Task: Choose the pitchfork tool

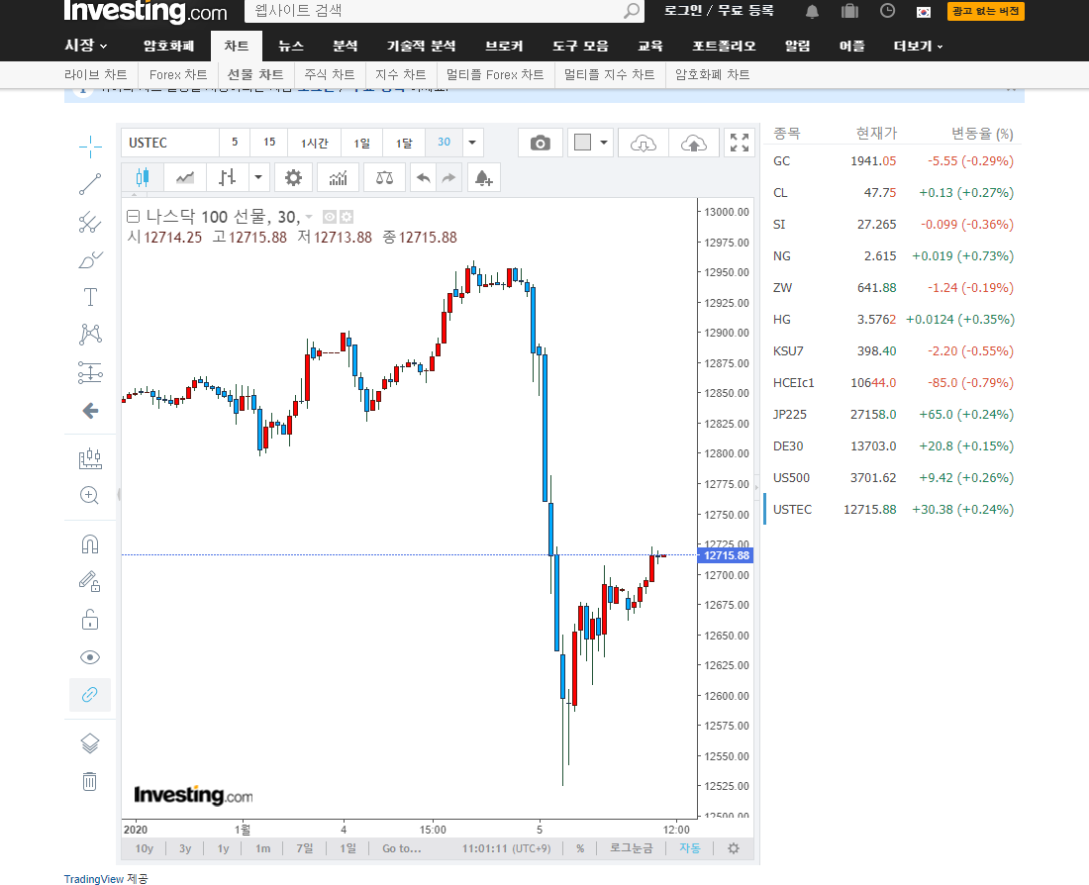Action: tap(90, 222)
